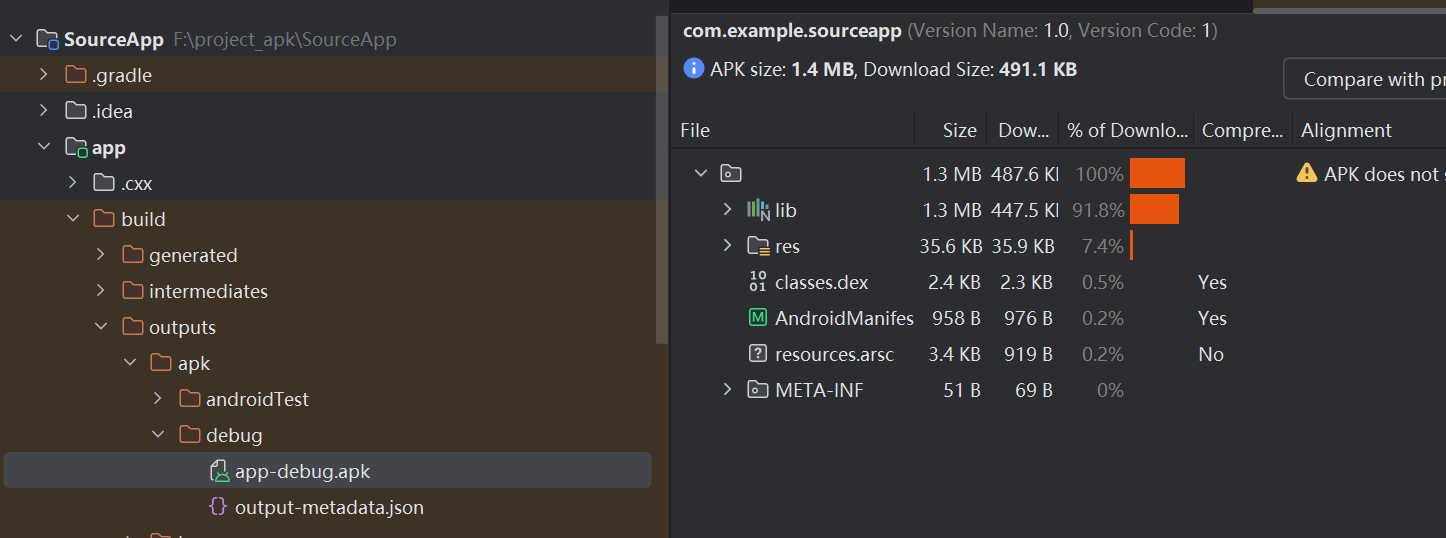The image size is (1446, 538).
Task: Click the app-debug.apk file icon
Action: point(219,471)
